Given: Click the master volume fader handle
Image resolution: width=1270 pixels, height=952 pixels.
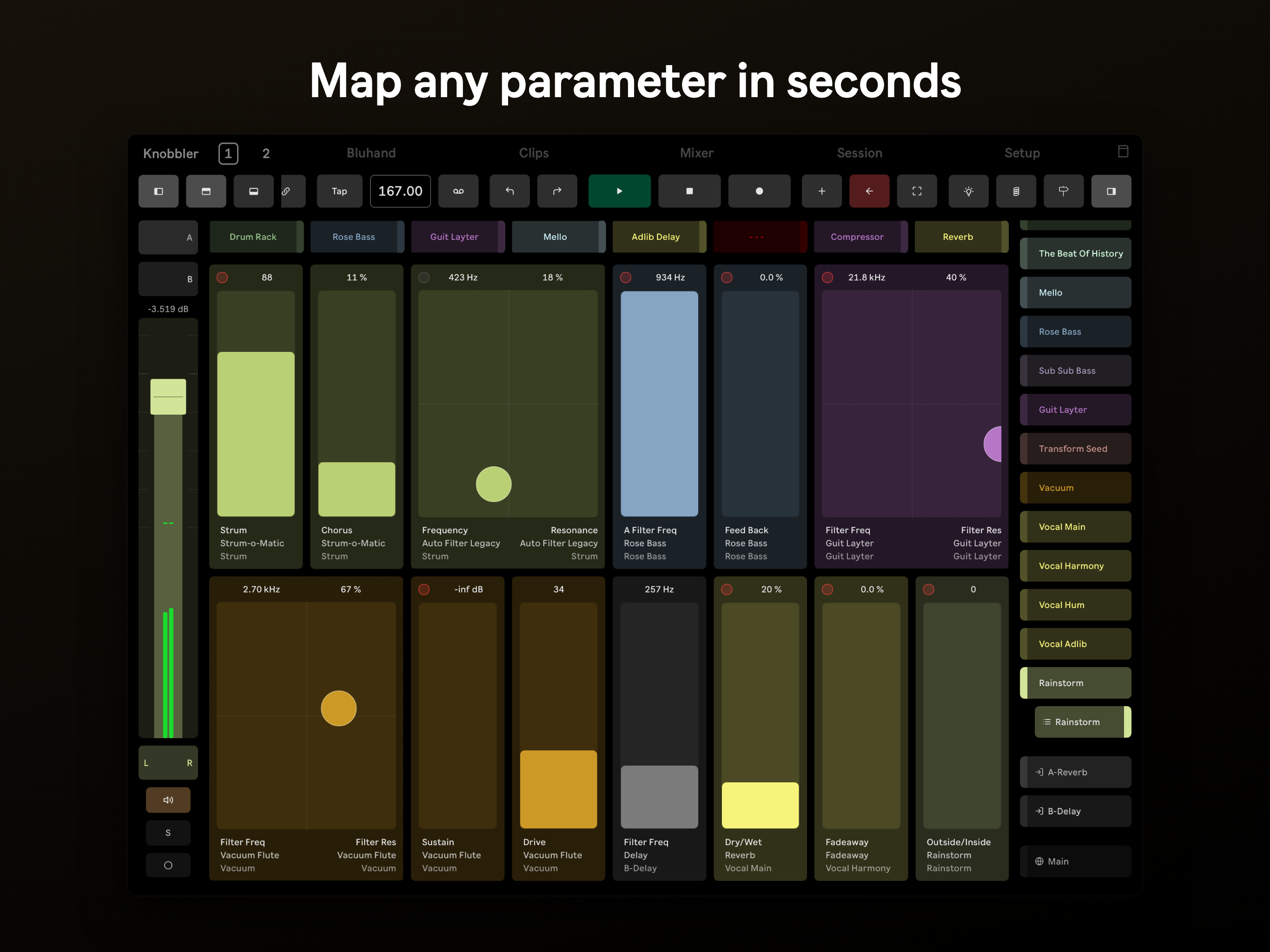Looking at the screenshot, I should (168, 397).
